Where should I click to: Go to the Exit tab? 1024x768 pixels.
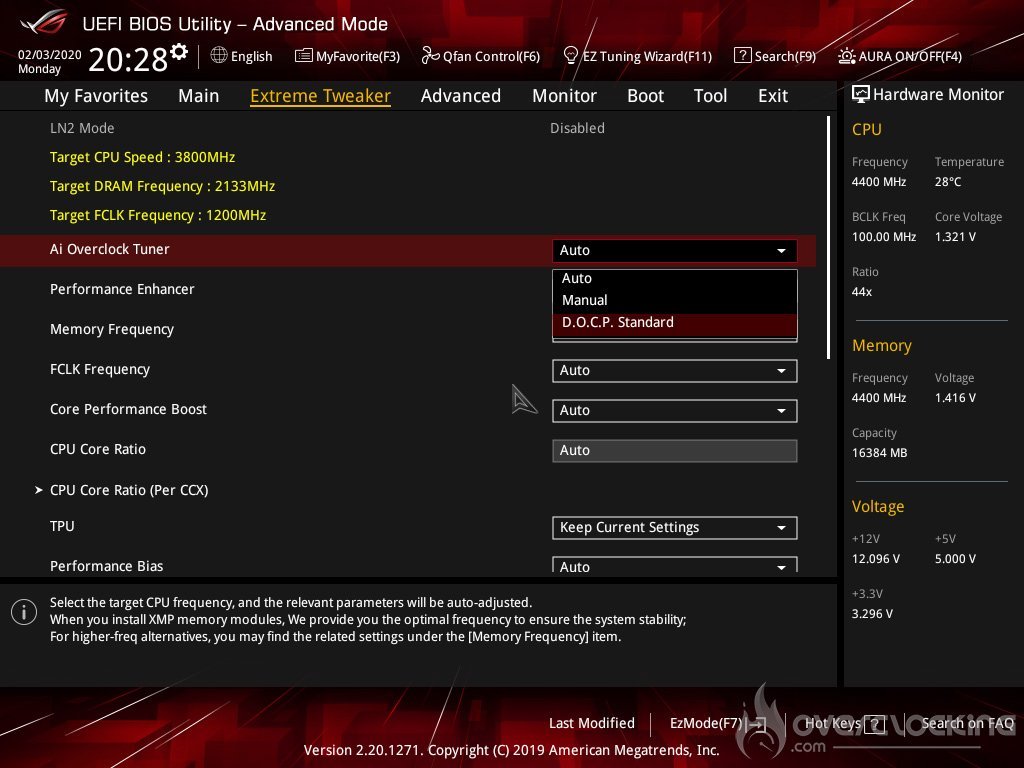click(x=773, y=96)
